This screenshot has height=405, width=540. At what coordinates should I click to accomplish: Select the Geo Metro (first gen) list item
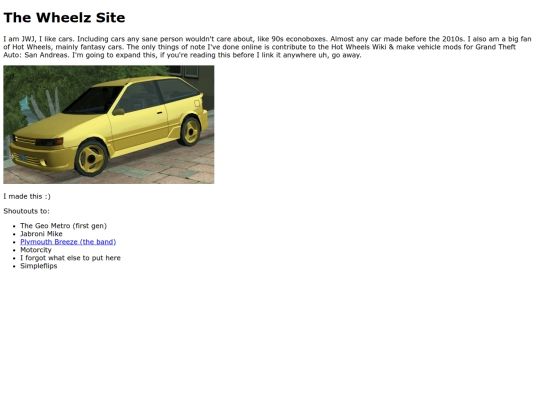point(64,226)
